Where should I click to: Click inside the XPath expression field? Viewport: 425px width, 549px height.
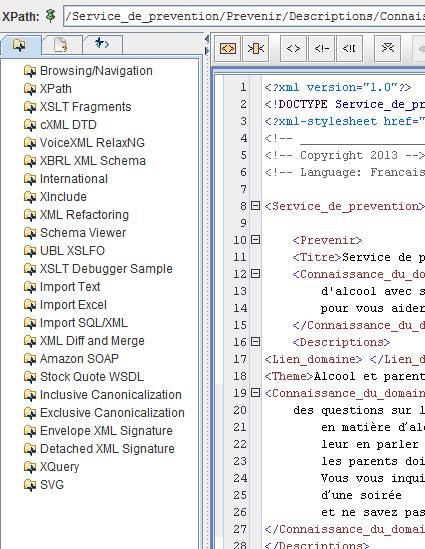click(x=244, y=16)
